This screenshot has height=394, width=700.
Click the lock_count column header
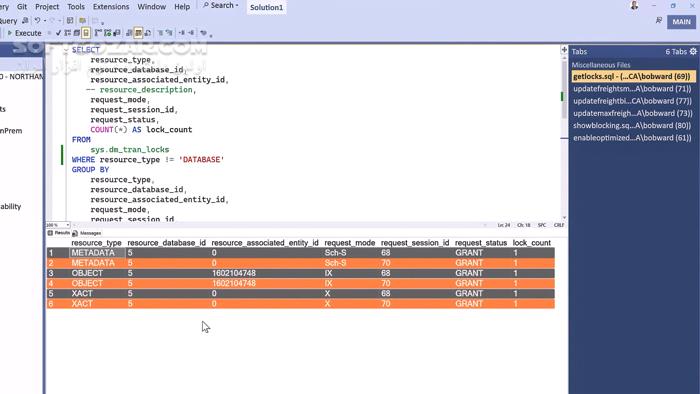point(532,243)
